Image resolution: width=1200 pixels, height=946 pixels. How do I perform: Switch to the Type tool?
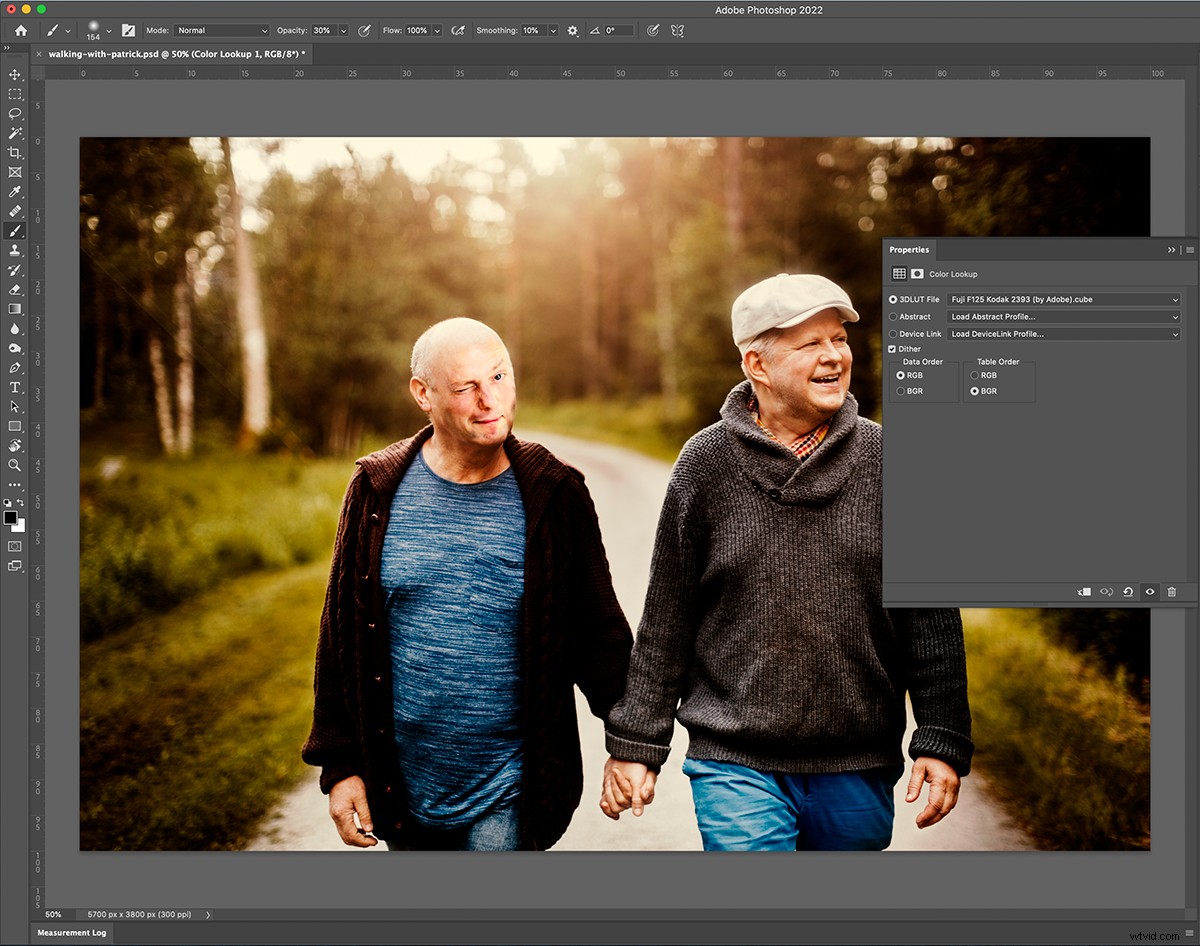(15, 386)
